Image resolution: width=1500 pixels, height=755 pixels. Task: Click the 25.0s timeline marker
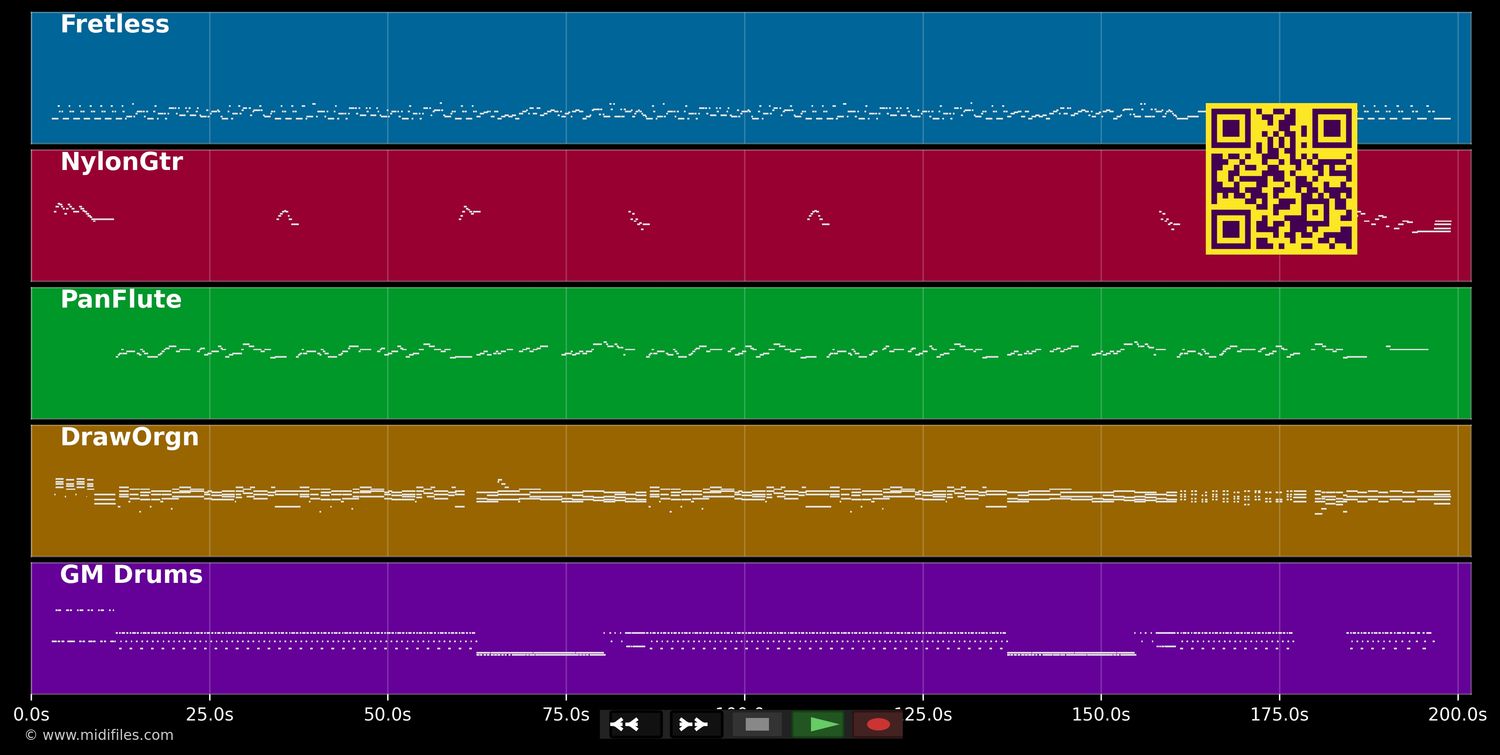click(210, 715)
